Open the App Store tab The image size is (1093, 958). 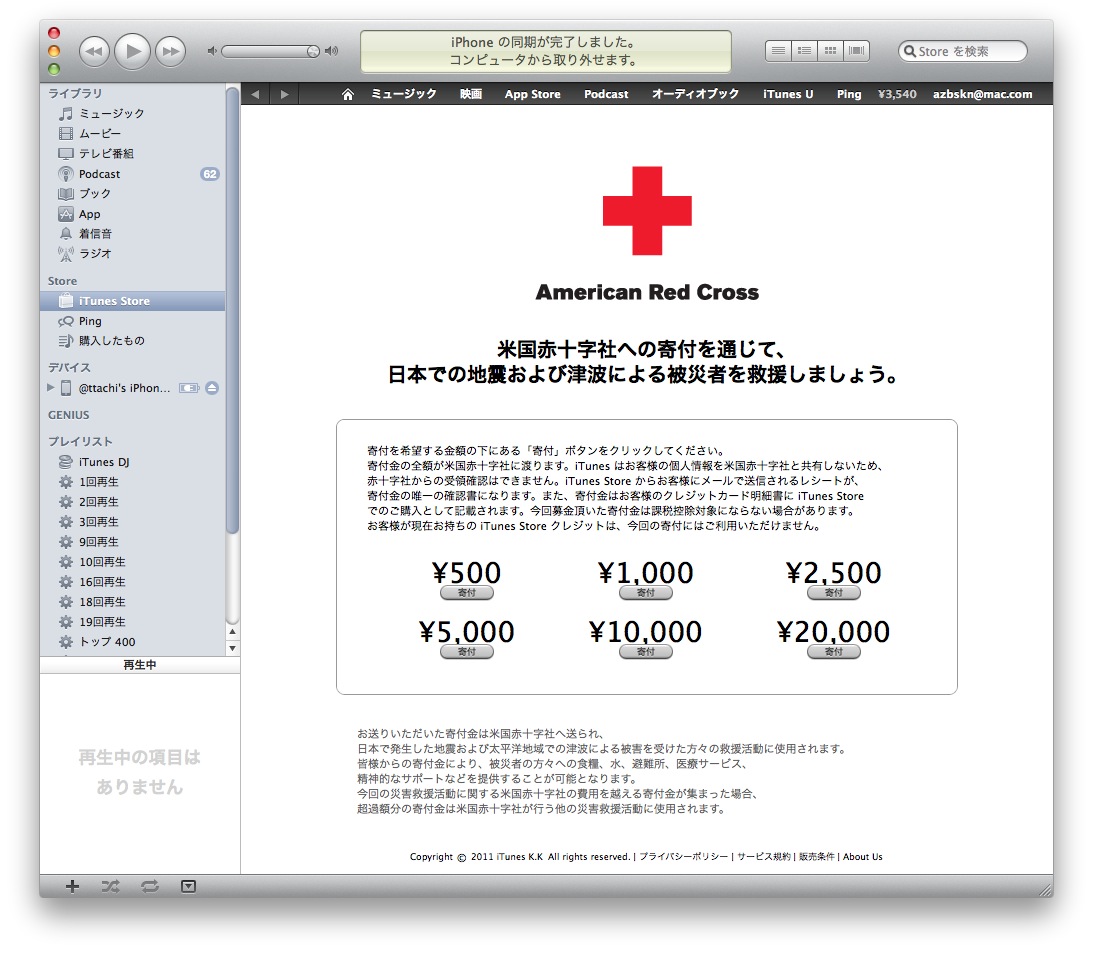[x=532, y=94]
